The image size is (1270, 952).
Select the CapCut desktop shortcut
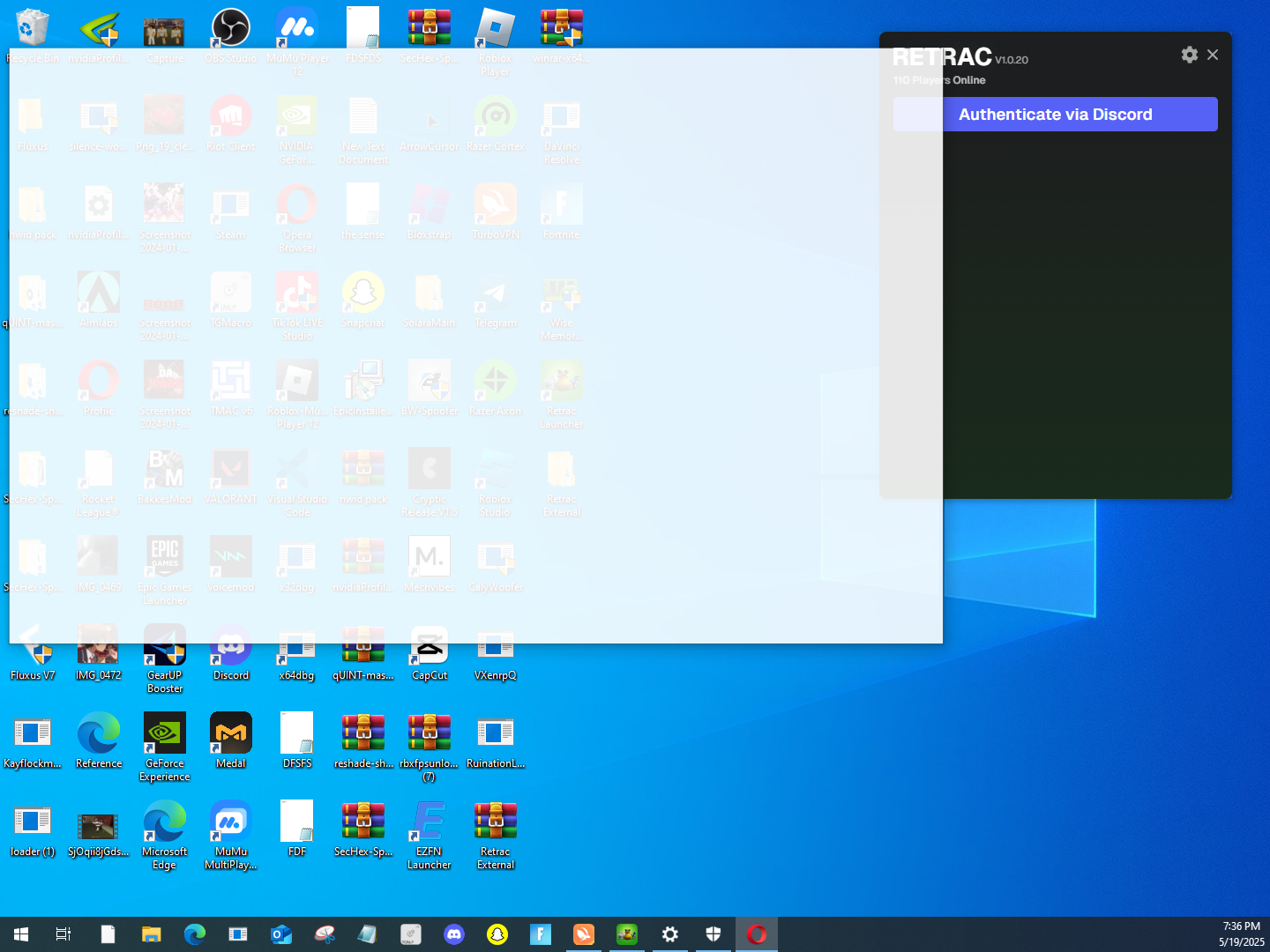tap(430, 653)
